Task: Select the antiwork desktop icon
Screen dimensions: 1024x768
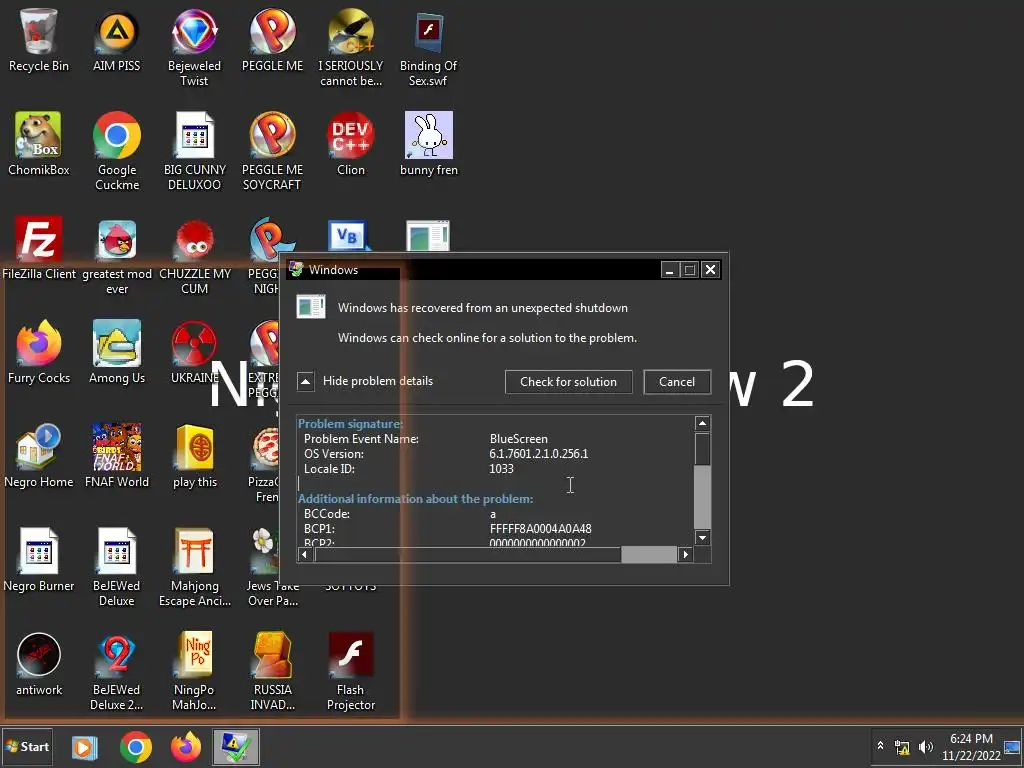Action: 39,664
